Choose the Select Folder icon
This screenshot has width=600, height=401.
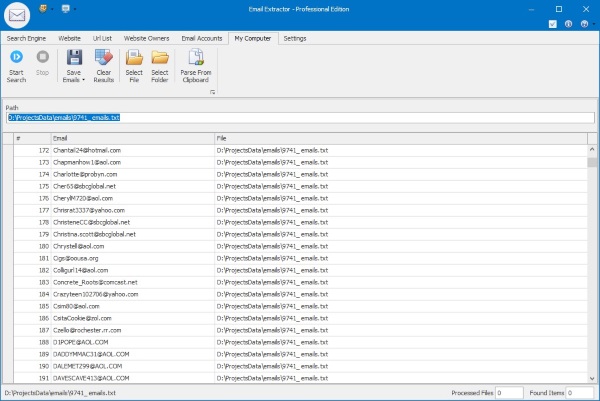159,59
